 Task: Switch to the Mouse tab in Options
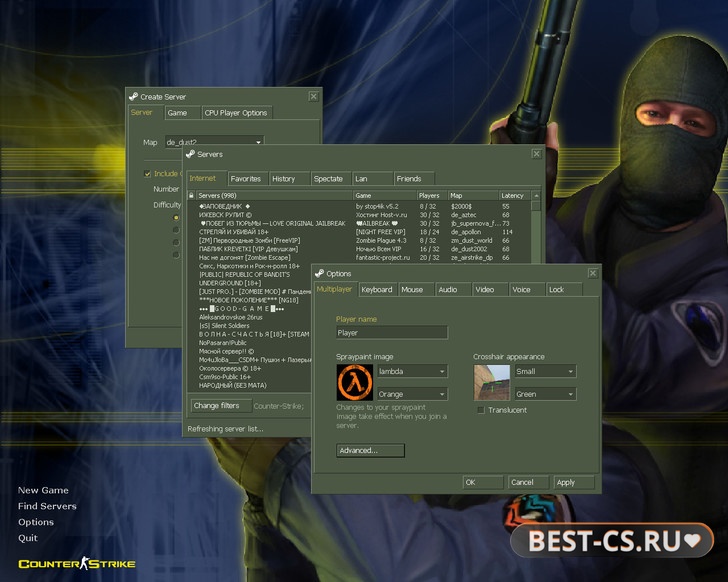[x=416, y=290]
